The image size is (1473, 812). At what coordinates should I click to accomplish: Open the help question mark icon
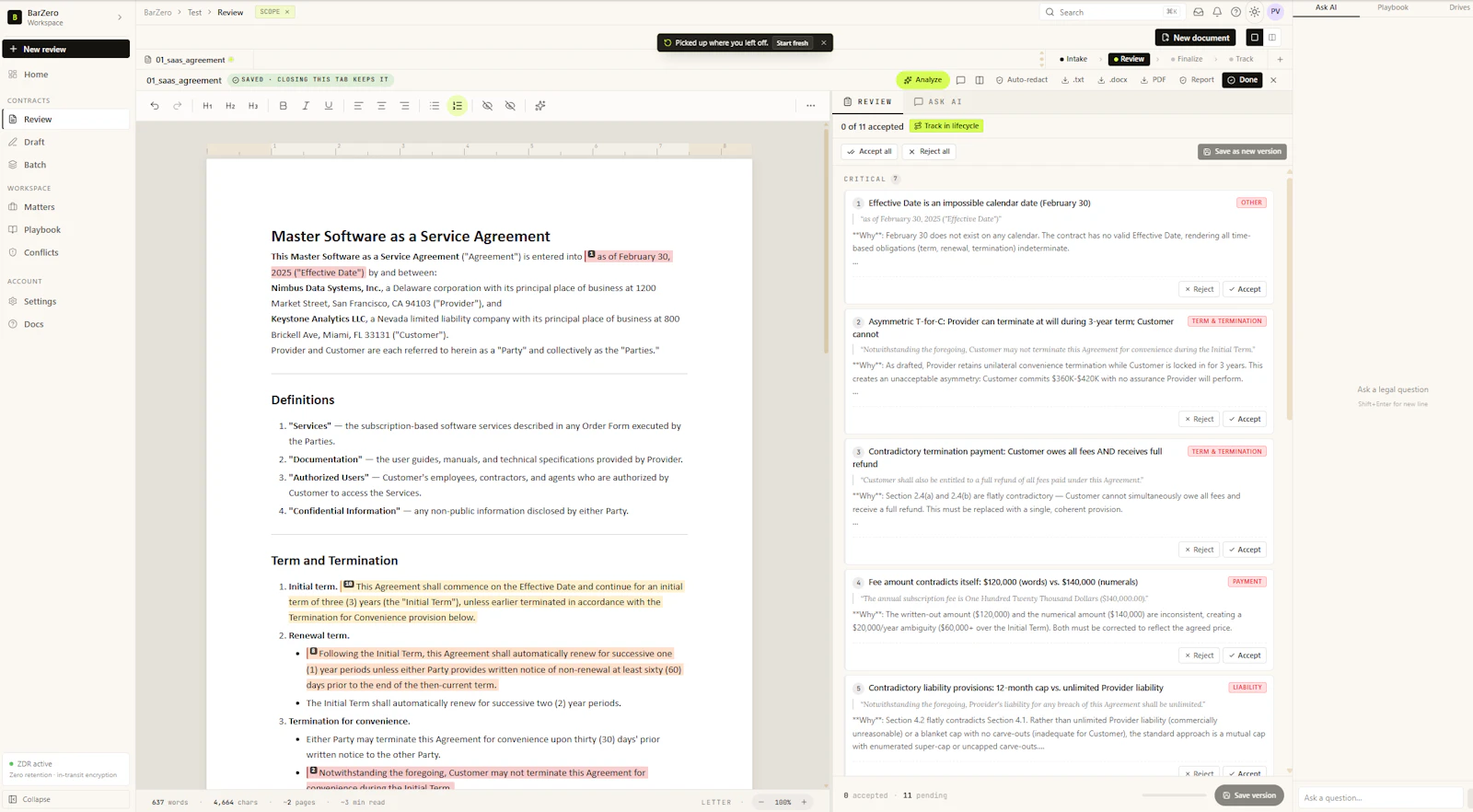click(1235, 12)
